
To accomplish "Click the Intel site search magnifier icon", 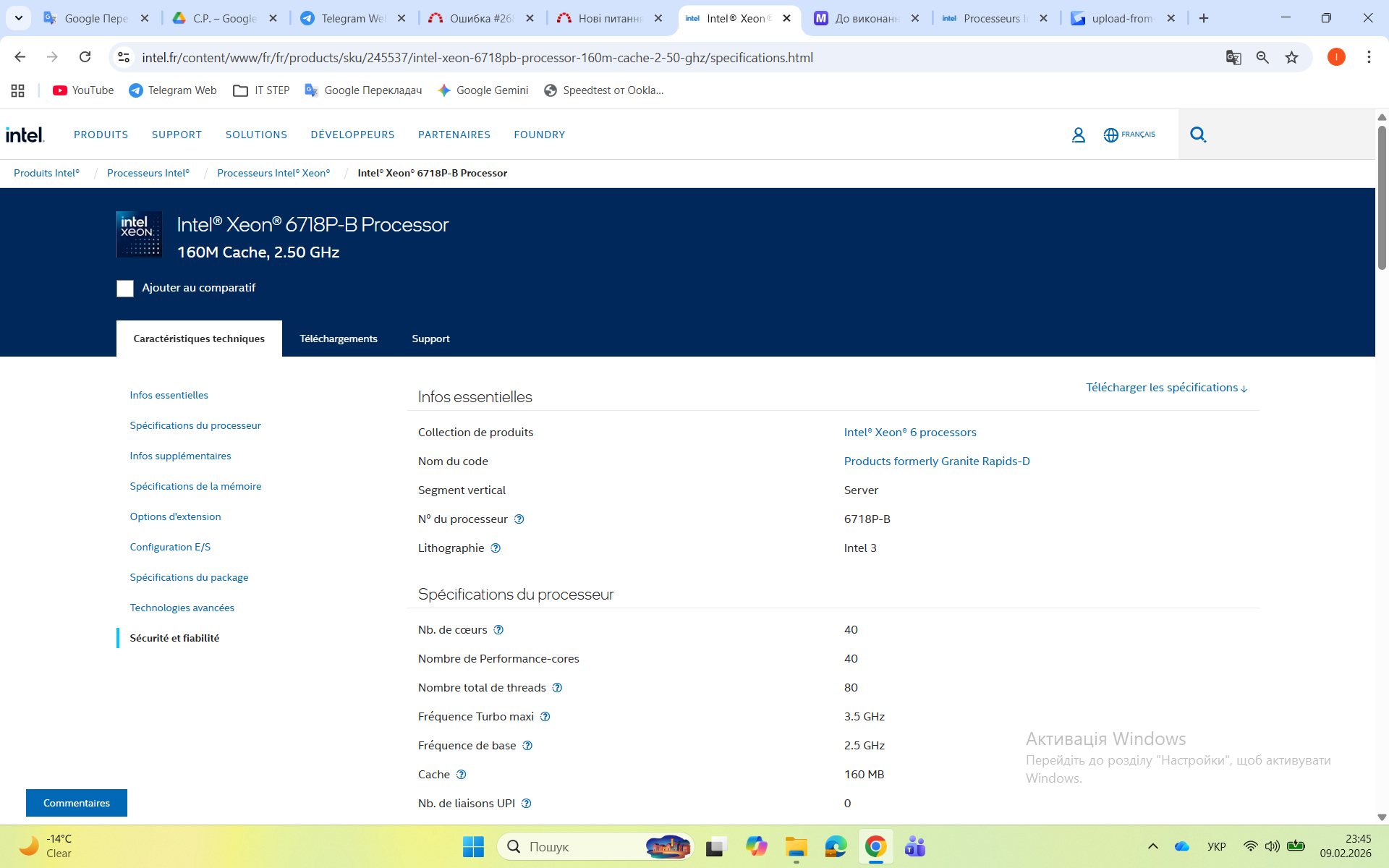I will (1198, 135).
